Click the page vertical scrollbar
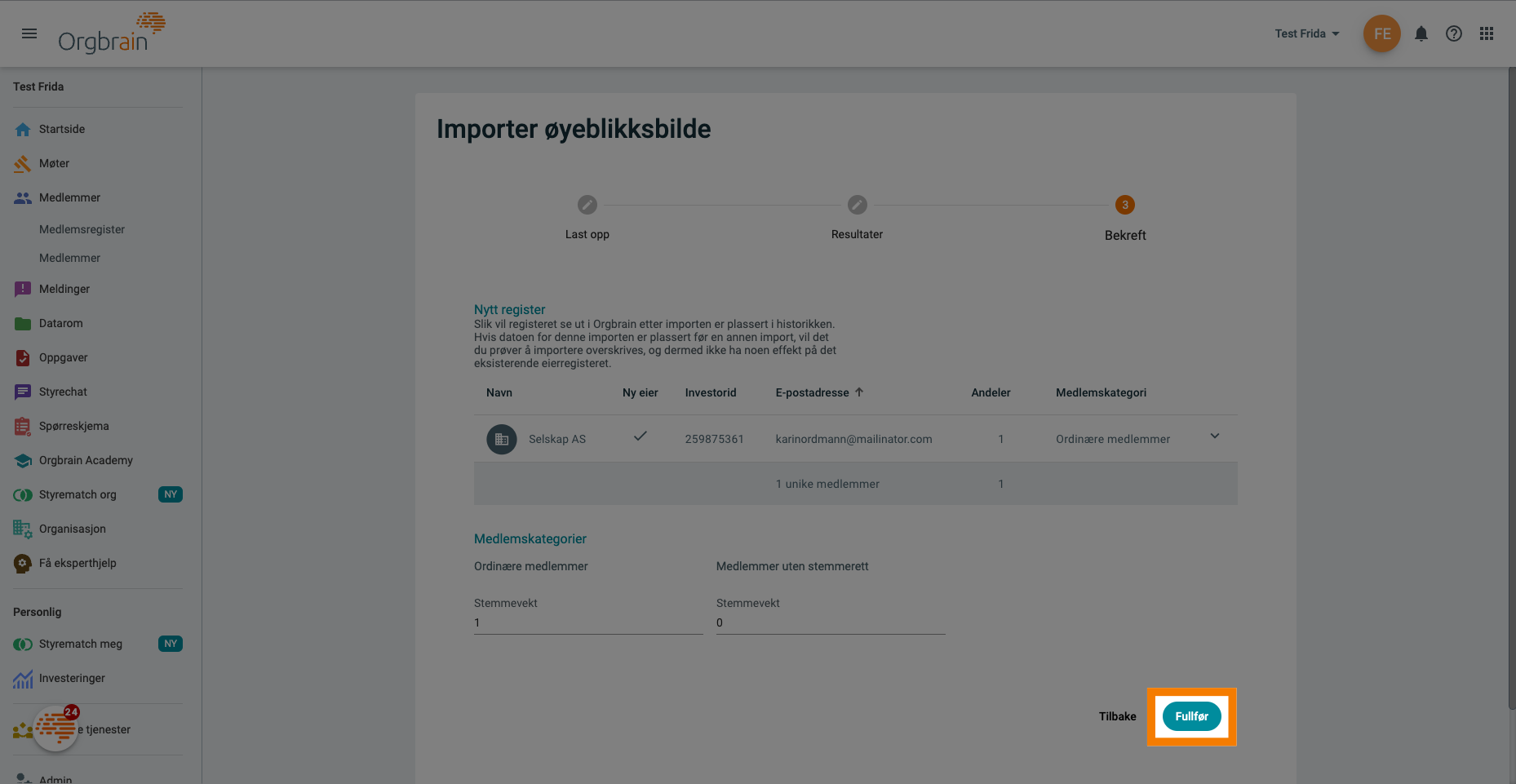Image resolution: width=1516 pixels, height=784 pixels. tap(1512, 389)
